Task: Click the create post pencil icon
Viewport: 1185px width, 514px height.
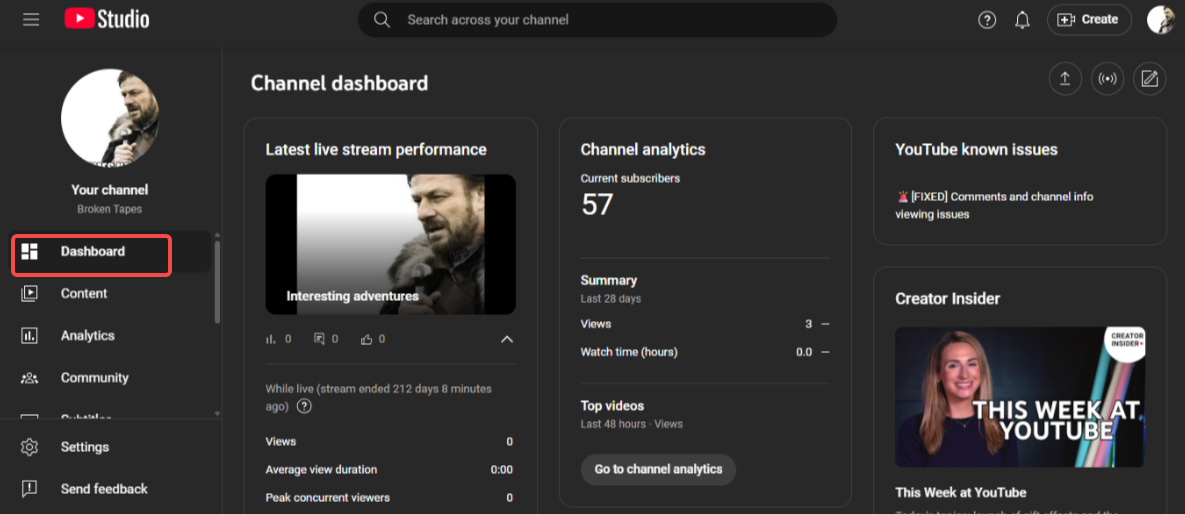Action: click(x=1149, y=80)
